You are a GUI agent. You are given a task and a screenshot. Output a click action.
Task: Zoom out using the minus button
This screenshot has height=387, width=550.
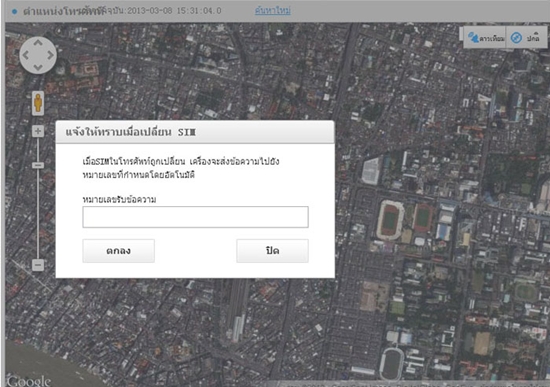tap(38, 265)
